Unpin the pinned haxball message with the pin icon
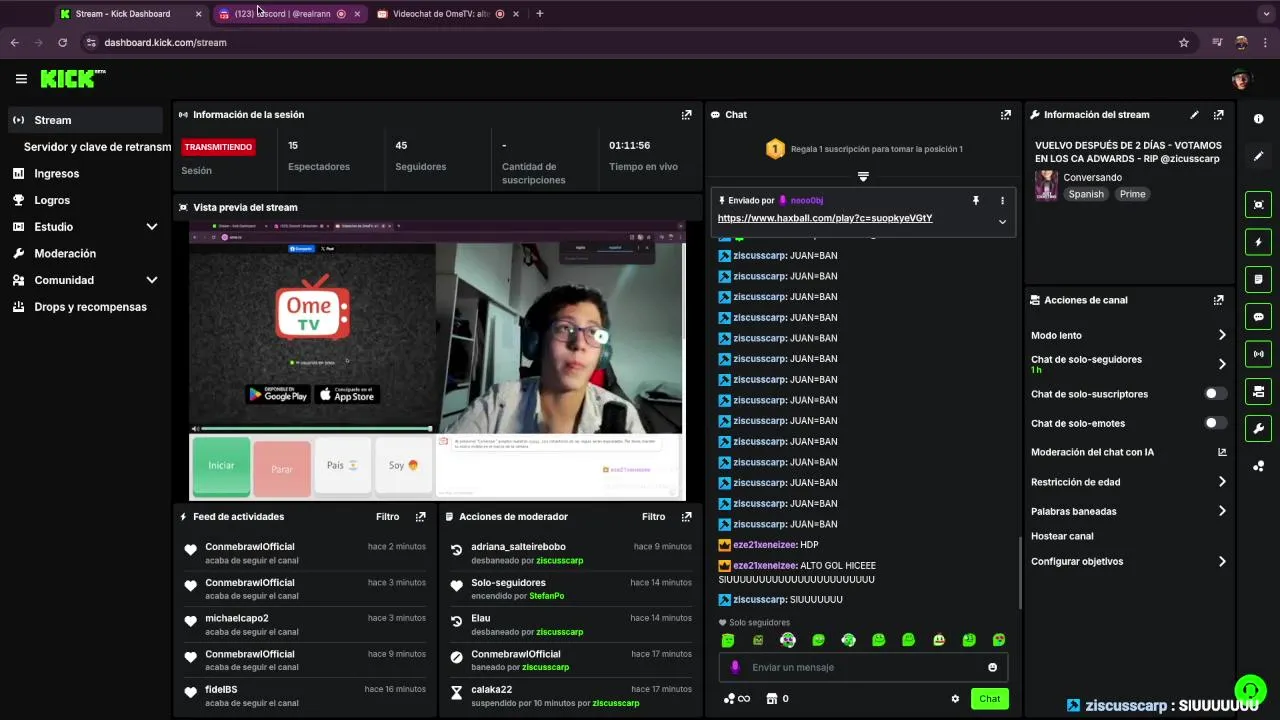 976,200
